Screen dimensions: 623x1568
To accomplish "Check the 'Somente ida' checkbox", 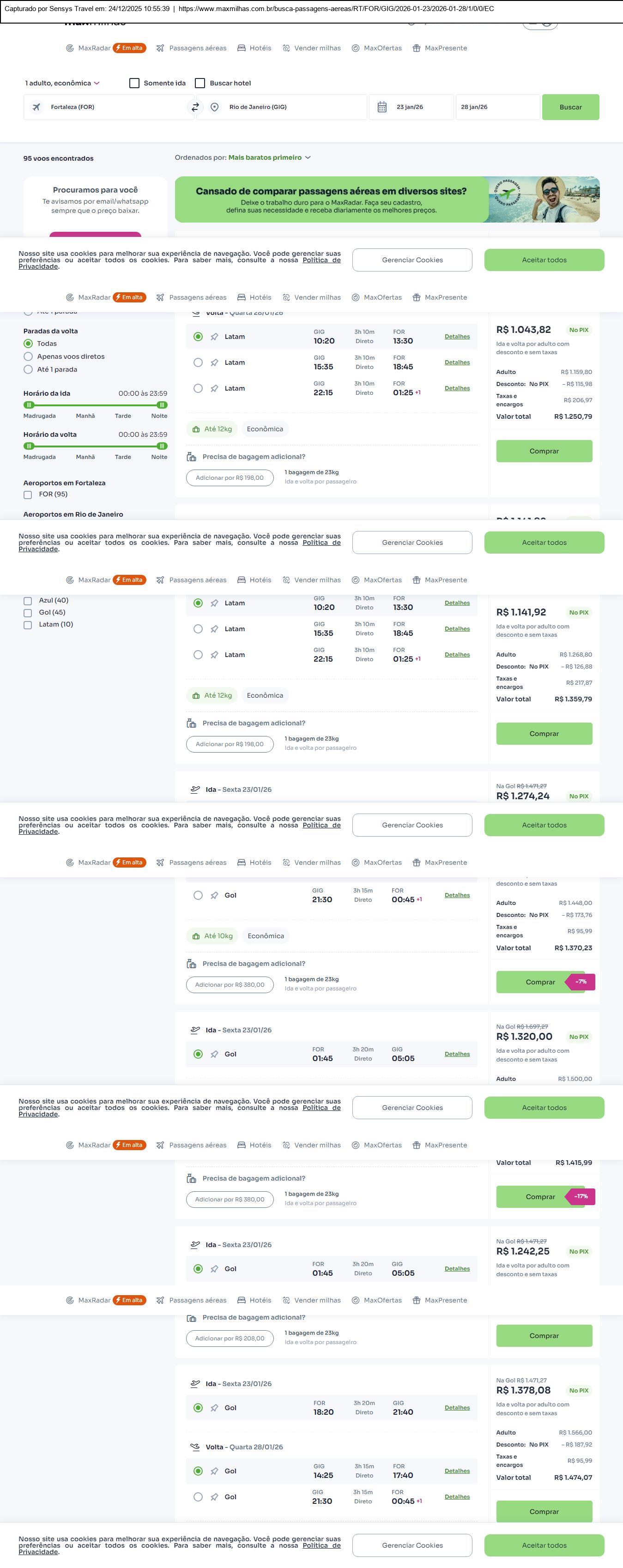I will tap(134, 84).
